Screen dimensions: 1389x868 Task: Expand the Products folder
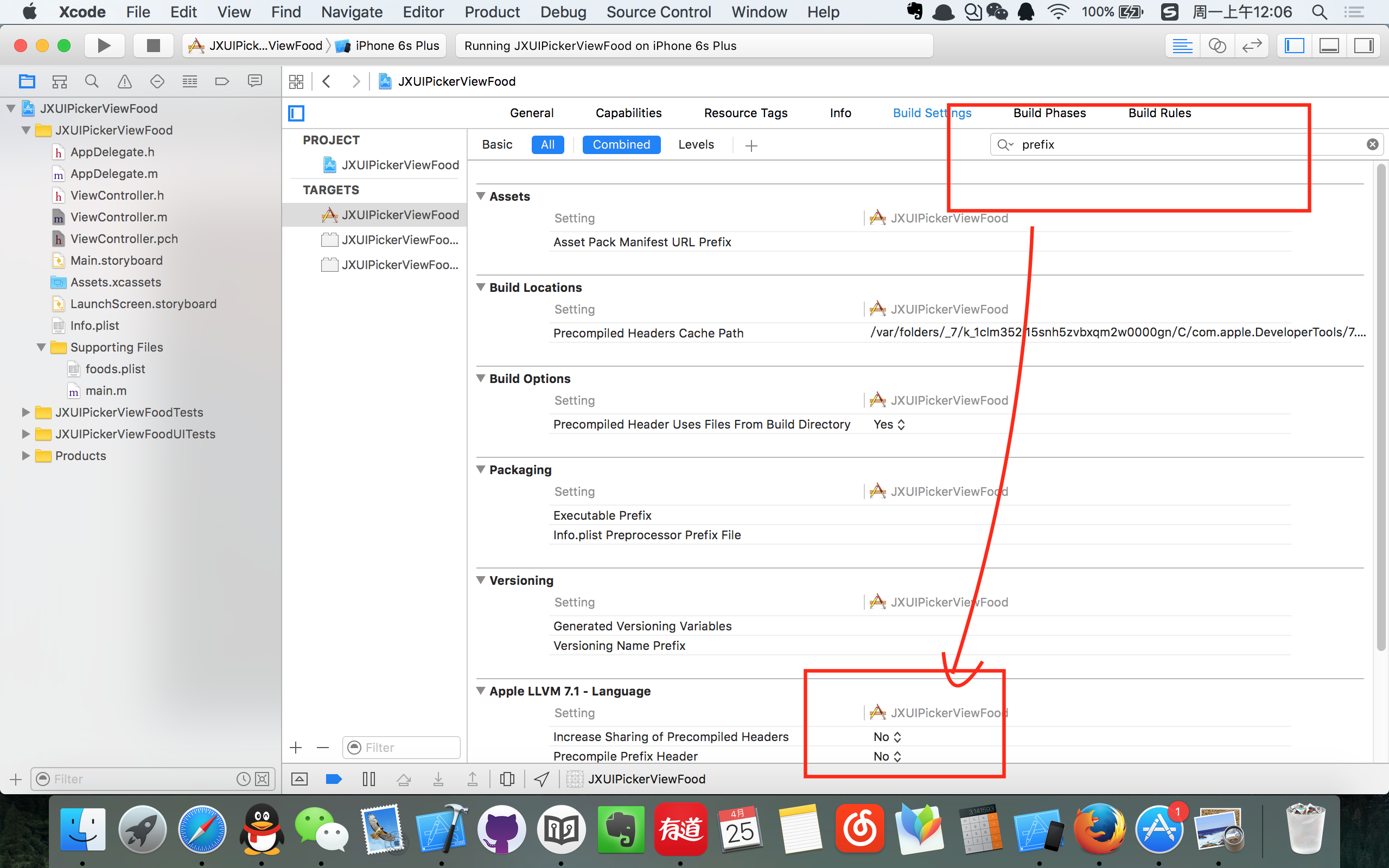tap(26, 456)
